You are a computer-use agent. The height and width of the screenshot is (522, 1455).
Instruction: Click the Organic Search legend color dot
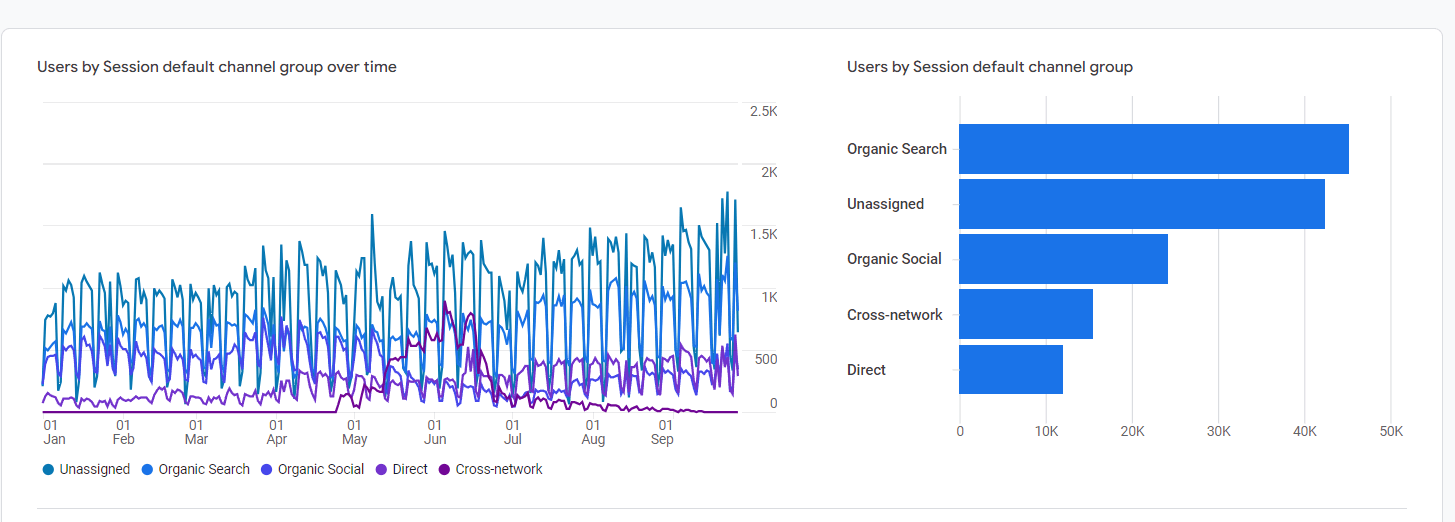(147, 470)
